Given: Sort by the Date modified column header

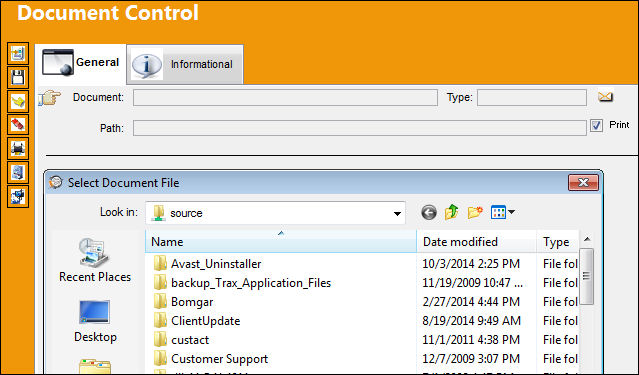Looking at the screenshot, I should pyautogui.click(x=476, y=242).
